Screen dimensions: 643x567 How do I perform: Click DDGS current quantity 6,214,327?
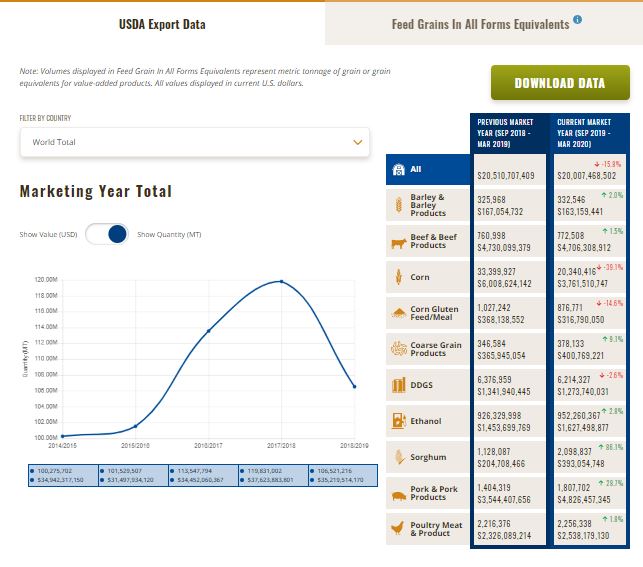[574, 380]
